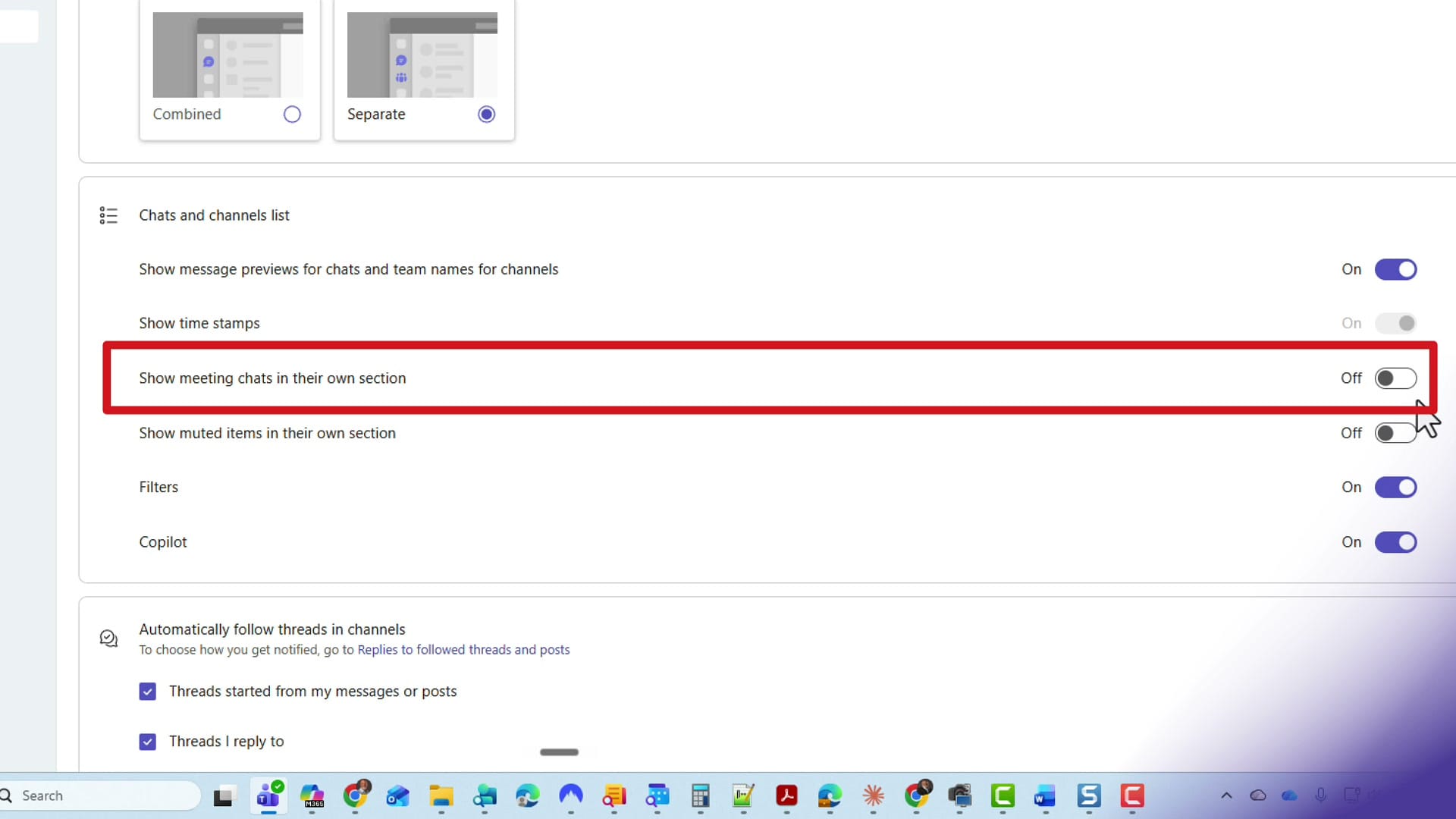Click the Show time stamps label
1456x819 pixels.
coord(199,324)
